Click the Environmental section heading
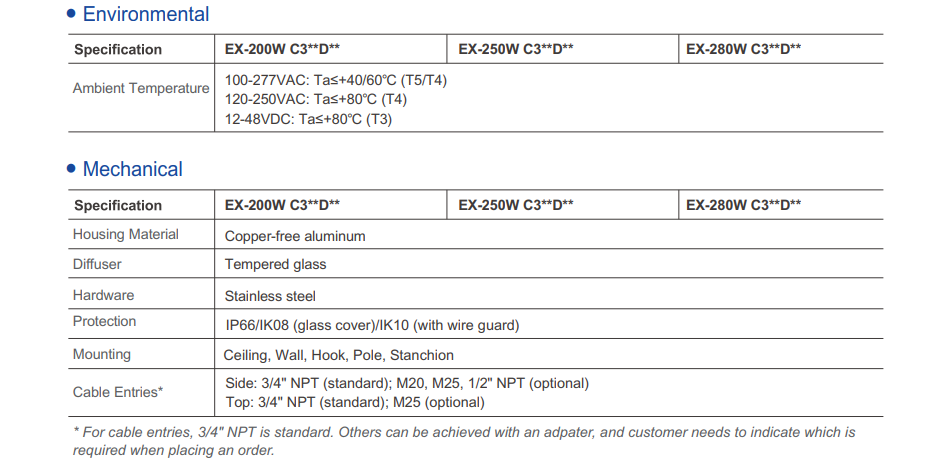Screen dimensions: 949x465 146,14
